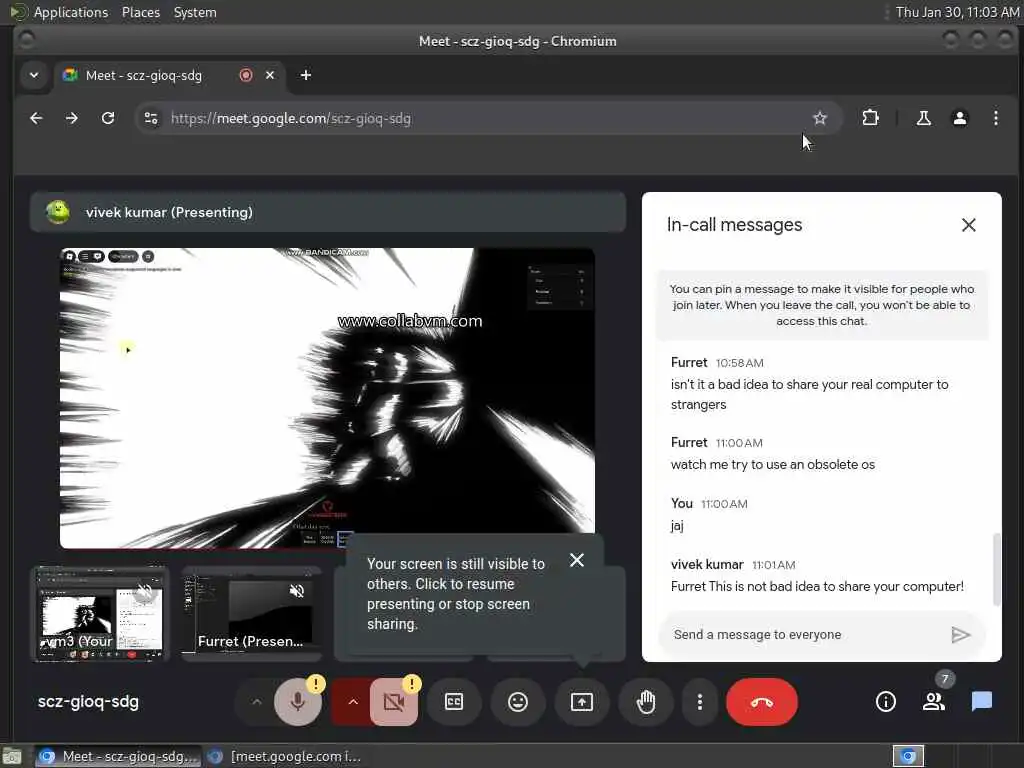This screenshot has height=768, width=1024.
Task: Click the scz-gioq-sdg meeting code text
Action: coord(88,702)
